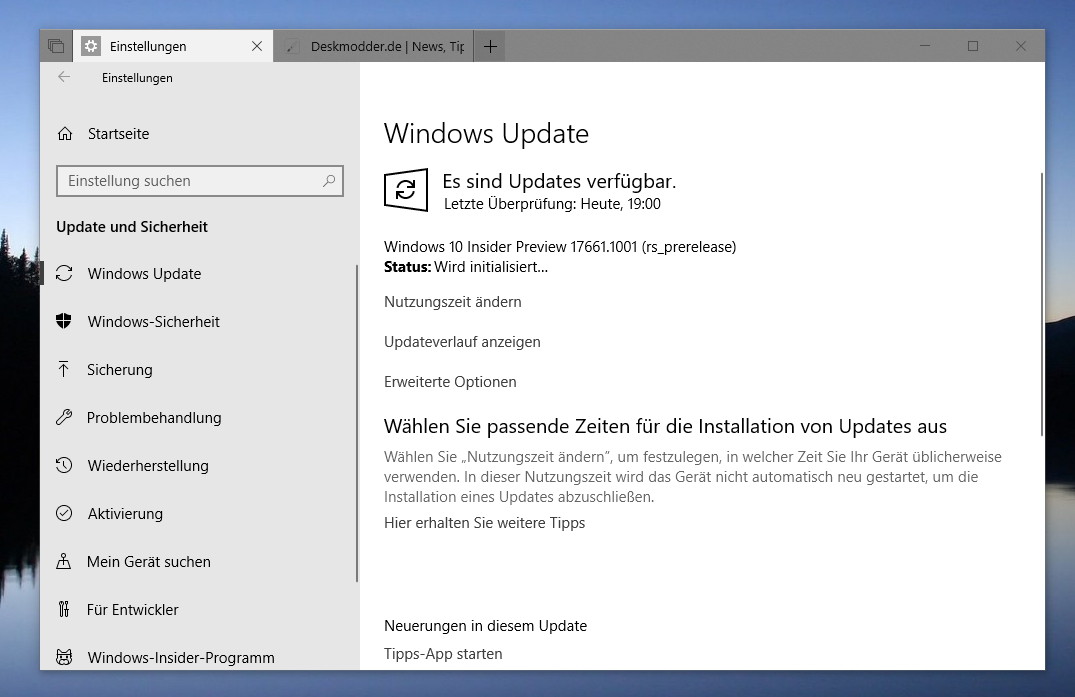
Task: Click the Startseite home icon
Action: pos(65,134)
